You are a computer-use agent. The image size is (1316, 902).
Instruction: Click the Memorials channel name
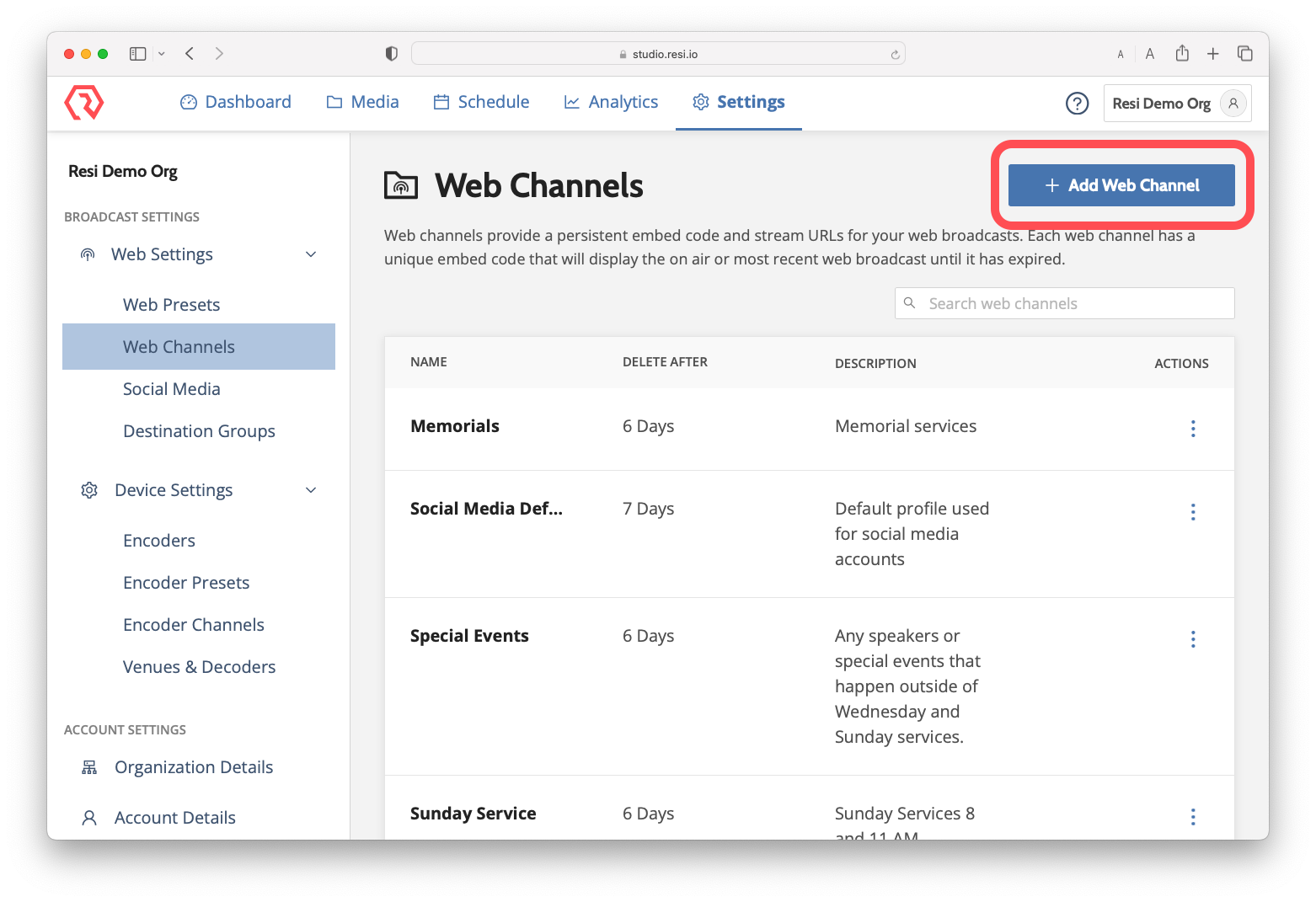pyautogui.click(x=455, y=426)
